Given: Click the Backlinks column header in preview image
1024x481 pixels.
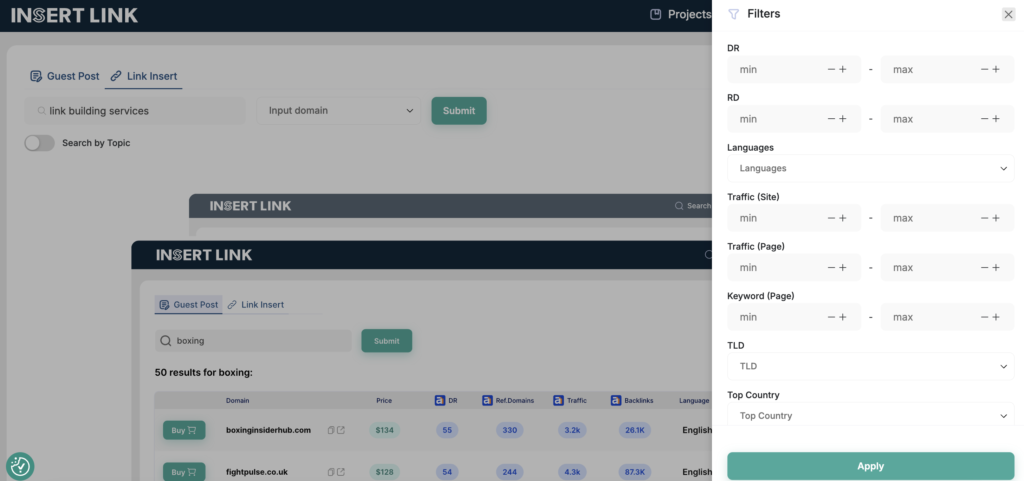Looking at the screenshot, I should point(632,401).
